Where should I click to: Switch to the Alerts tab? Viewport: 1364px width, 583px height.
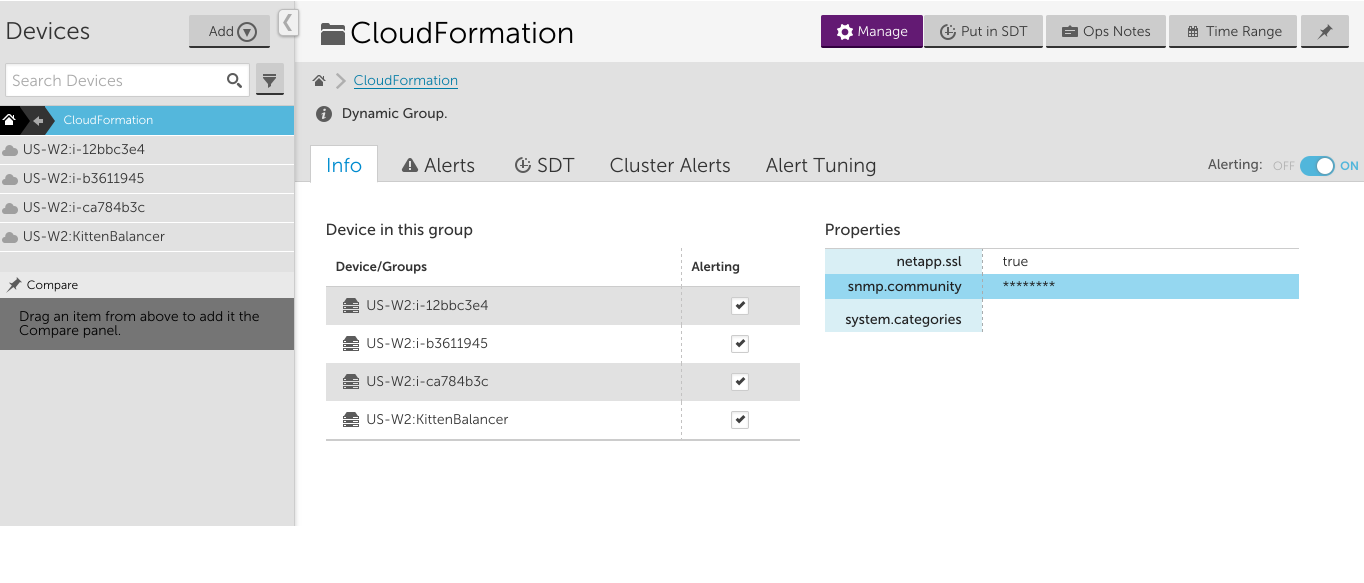[x=439, y=165]
